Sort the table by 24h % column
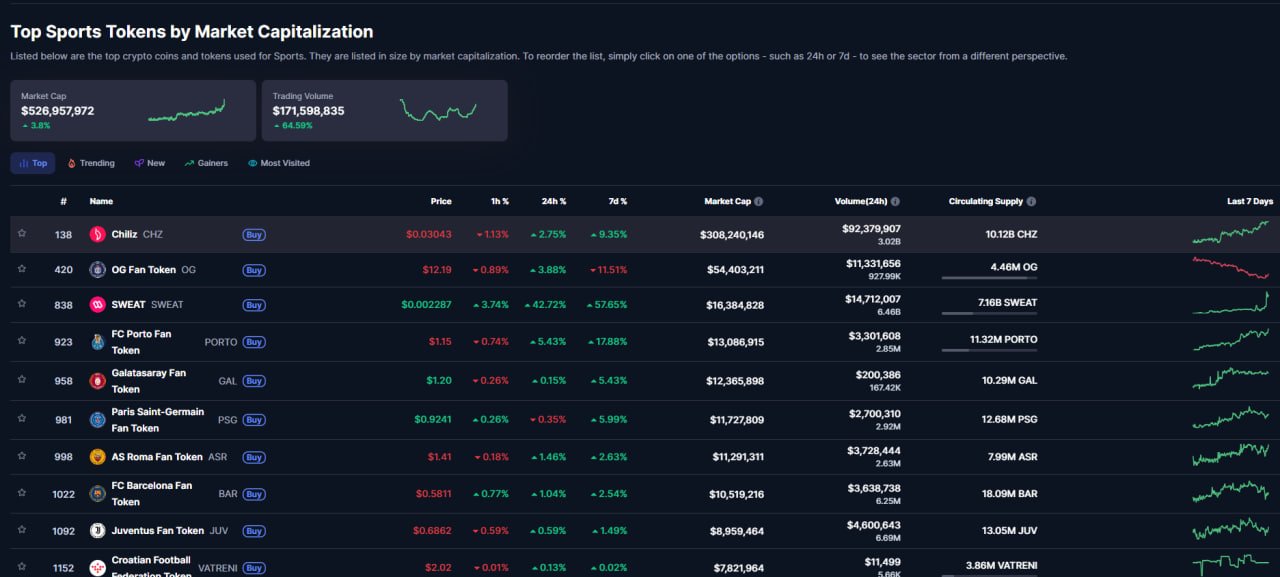The image size is (1280, 577). coord(553,201)
